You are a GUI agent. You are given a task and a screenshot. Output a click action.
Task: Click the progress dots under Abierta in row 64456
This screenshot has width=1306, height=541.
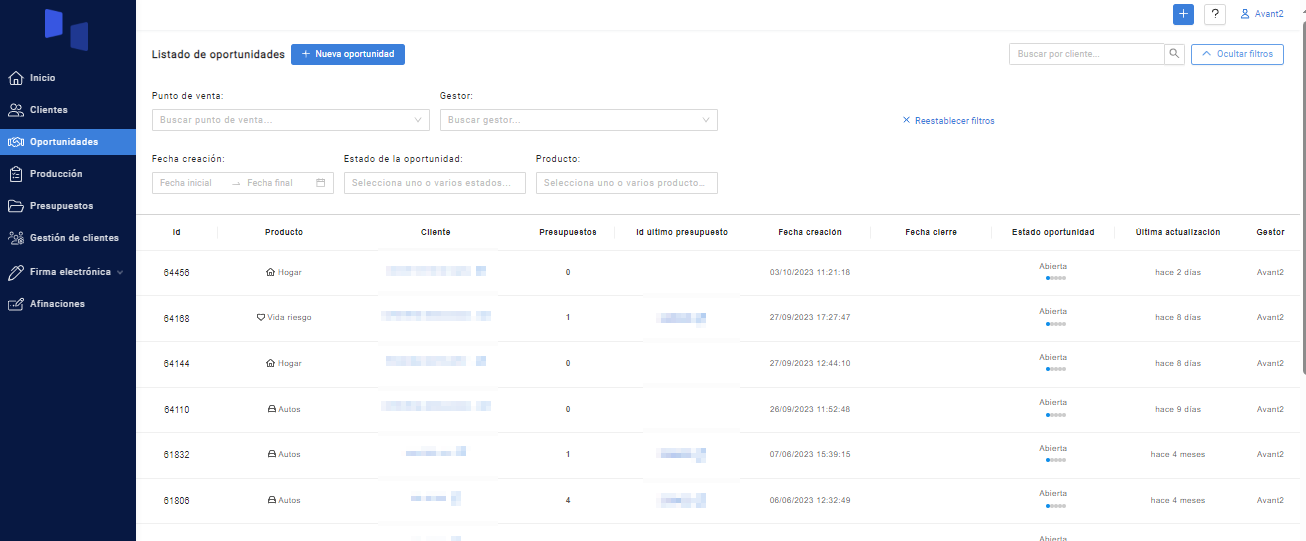pyautogui.click(x=1055, y=278)
